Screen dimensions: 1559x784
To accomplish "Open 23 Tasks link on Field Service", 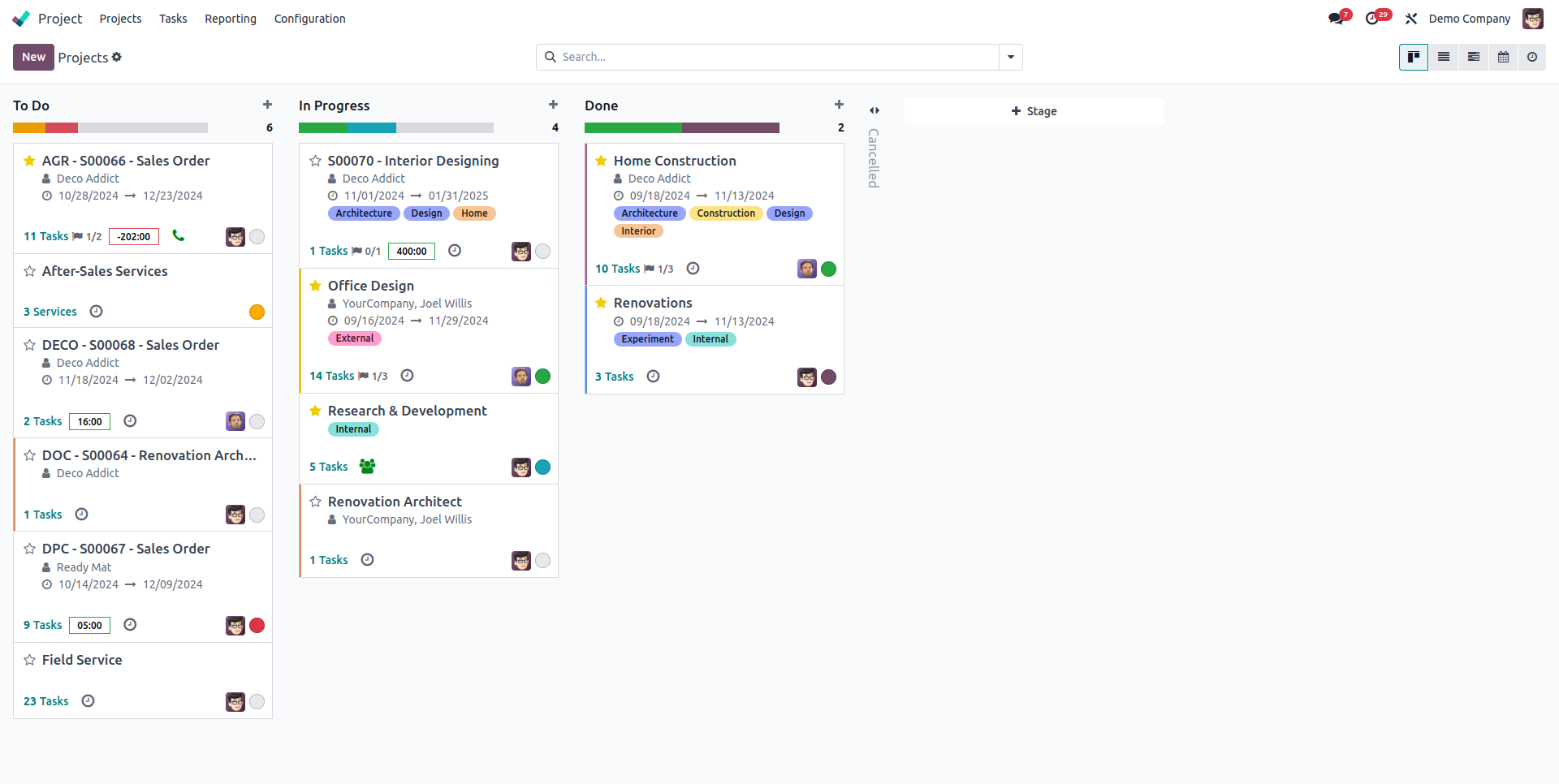I will point(46,701).
